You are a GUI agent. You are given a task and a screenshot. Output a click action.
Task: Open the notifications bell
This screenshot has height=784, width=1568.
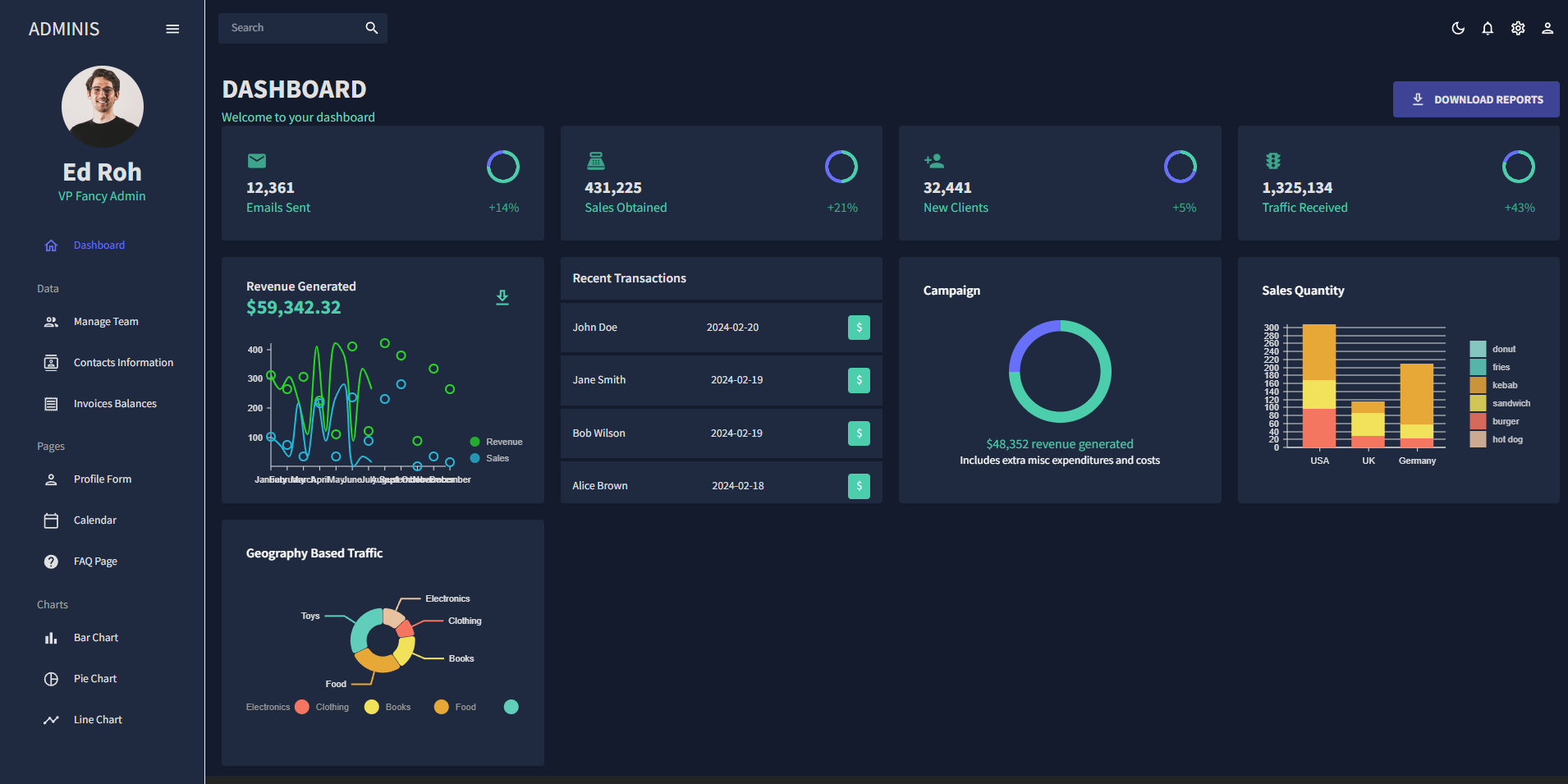click(1488, 28)
